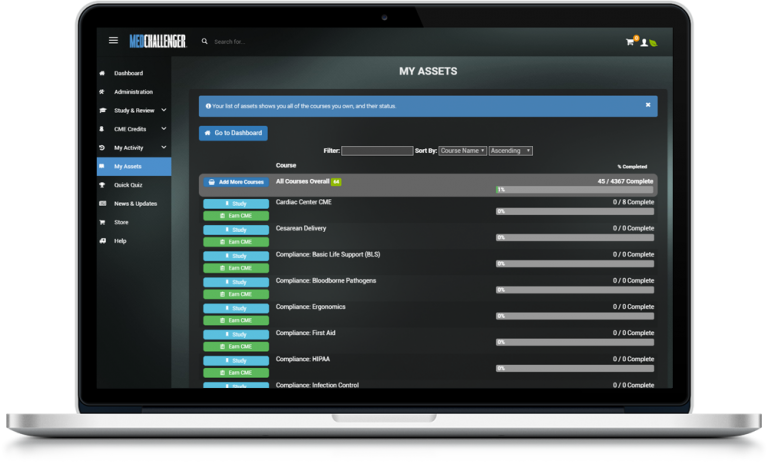
Task: Click Study for Compliance: First Aid
Action: tap(236, 335)
